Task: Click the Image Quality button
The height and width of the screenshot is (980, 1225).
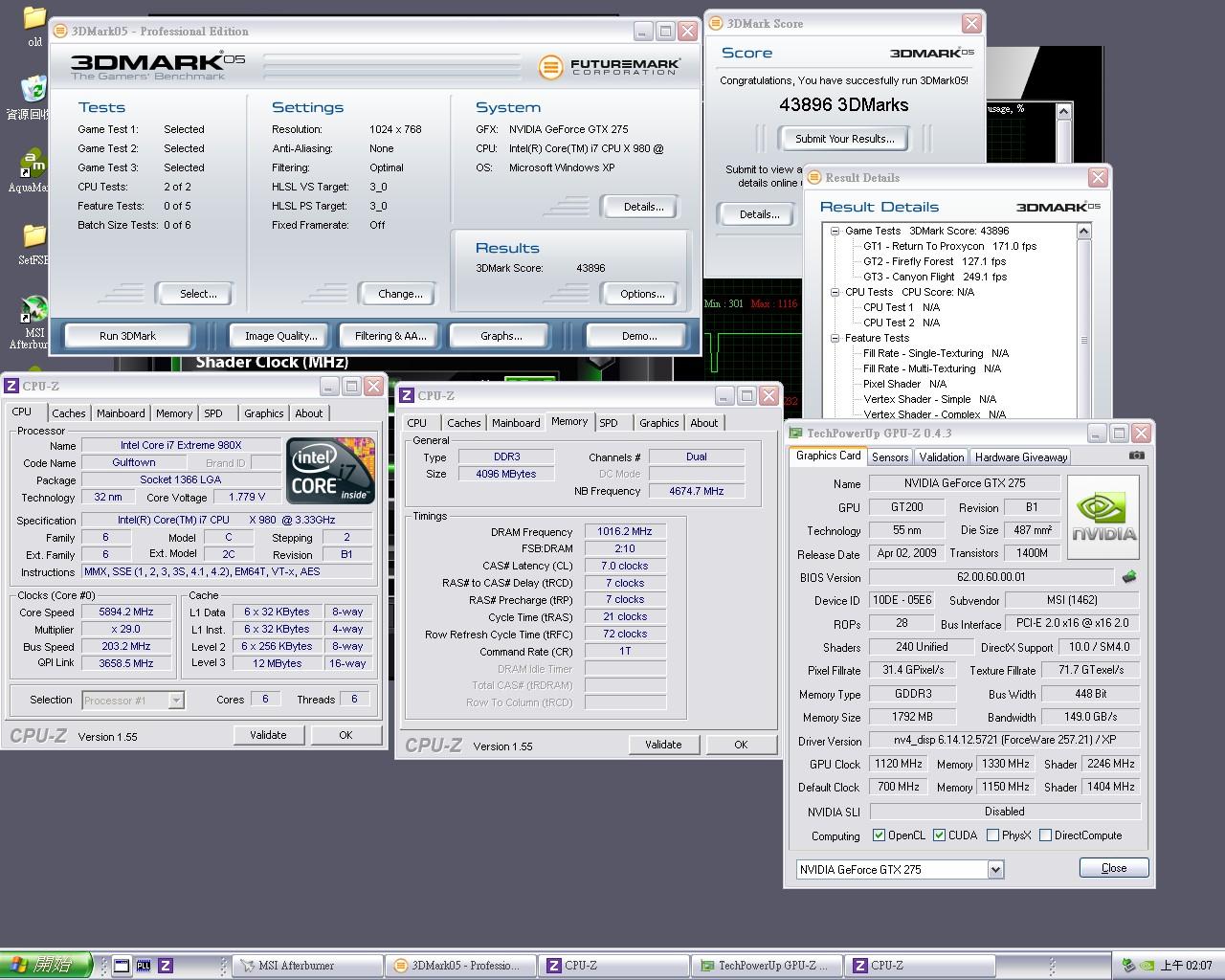Action: tap(280, 336)
